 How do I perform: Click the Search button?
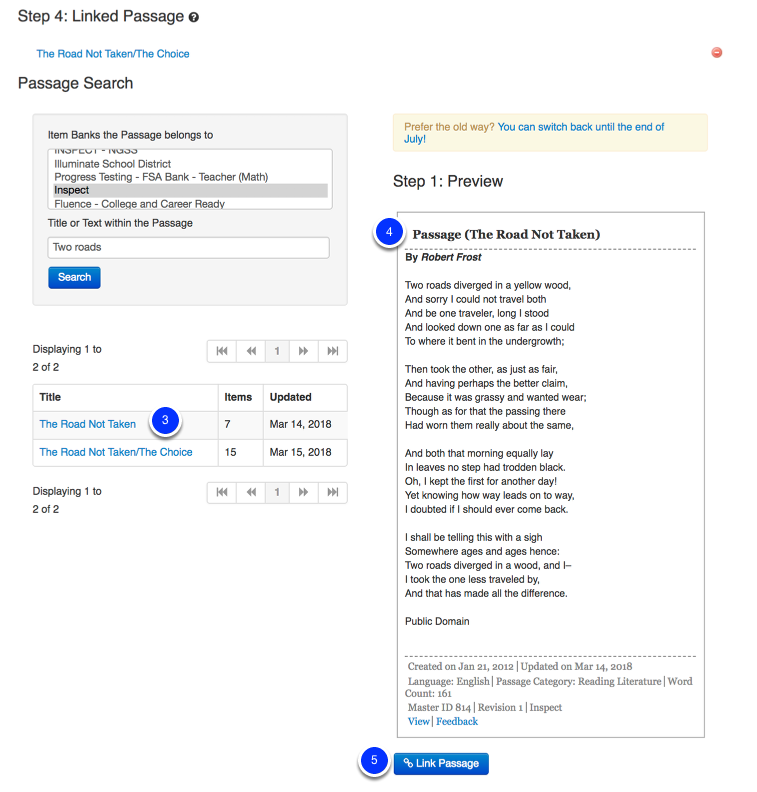[x=74, y=277]
